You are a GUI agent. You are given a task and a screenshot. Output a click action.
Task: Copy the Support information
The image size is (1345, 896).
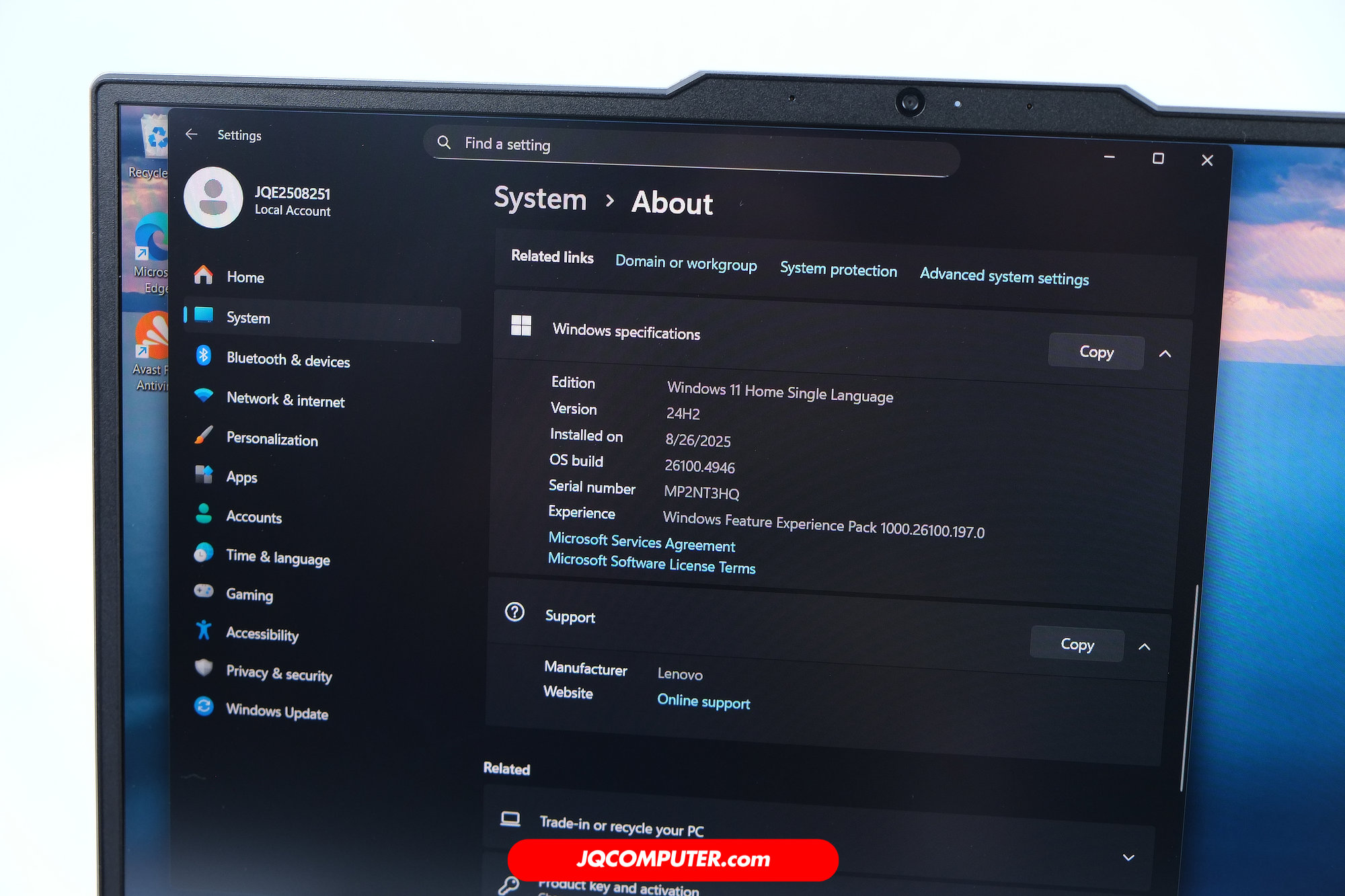click(1077, 644)
